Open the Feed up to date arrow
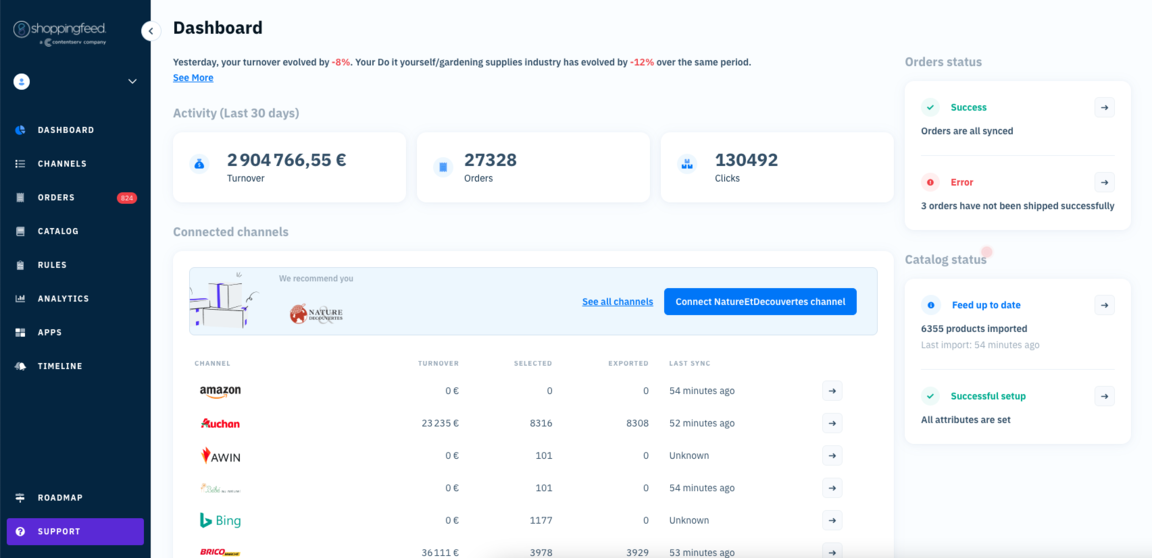 pos(1105,305)
